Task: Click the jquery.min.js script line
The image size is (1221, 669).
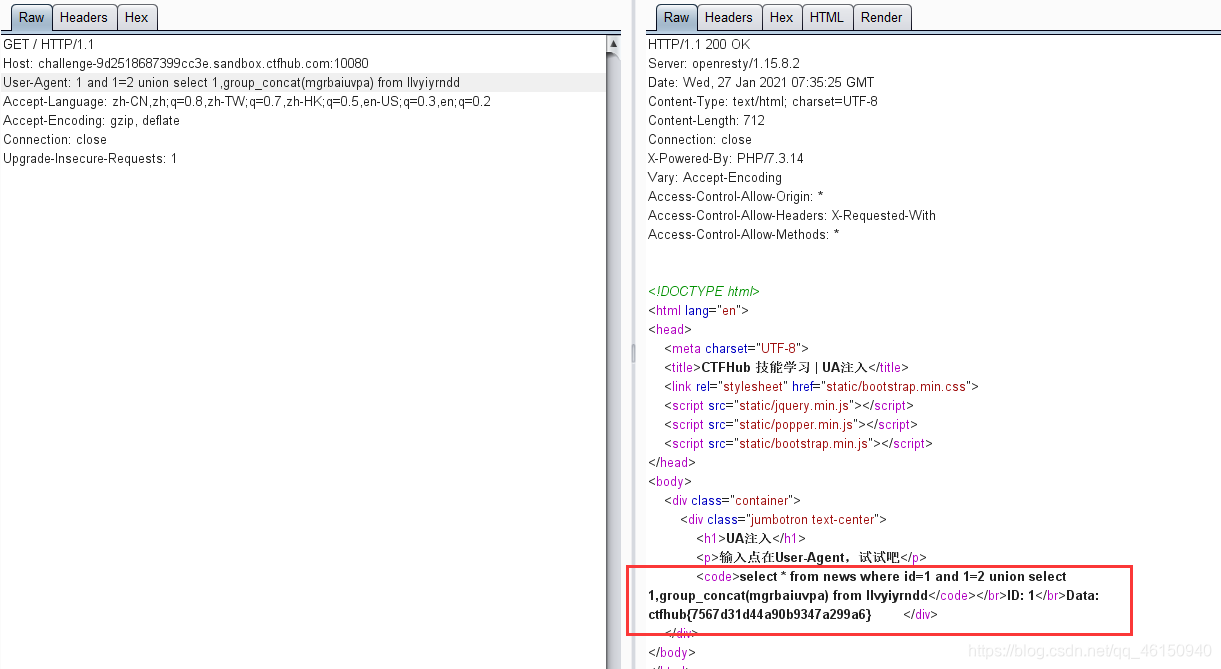Action: coord(789,405)
